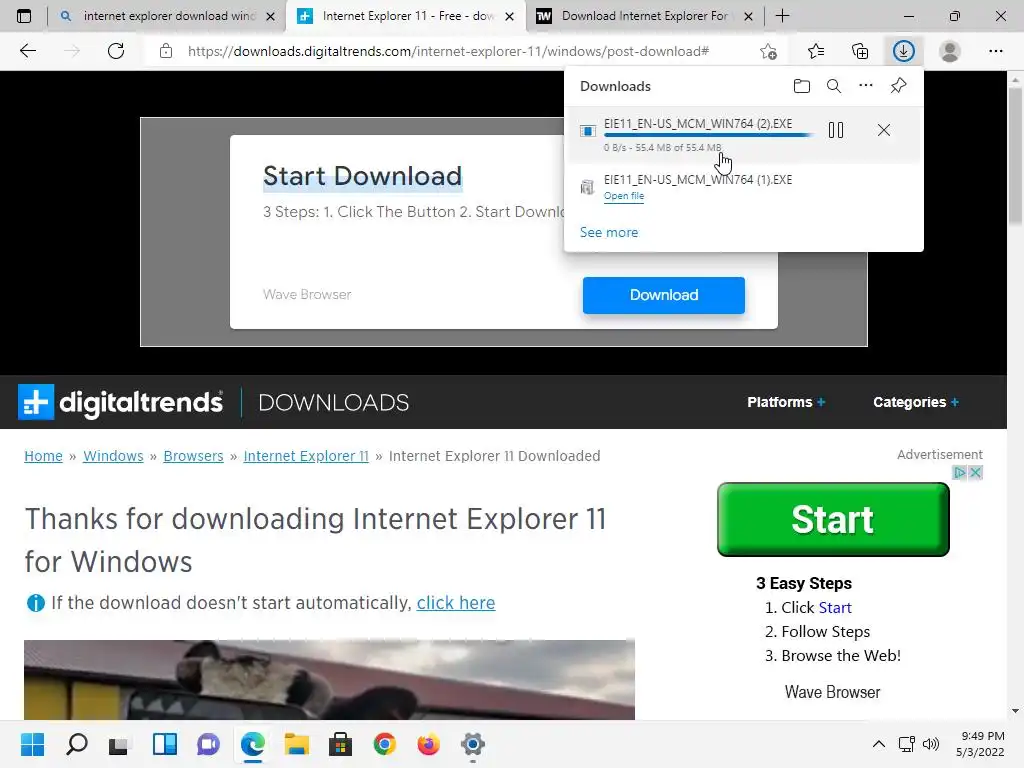Click the 'click here' download link
This screenshot has height=768, width=1024.
click(456, 603)
